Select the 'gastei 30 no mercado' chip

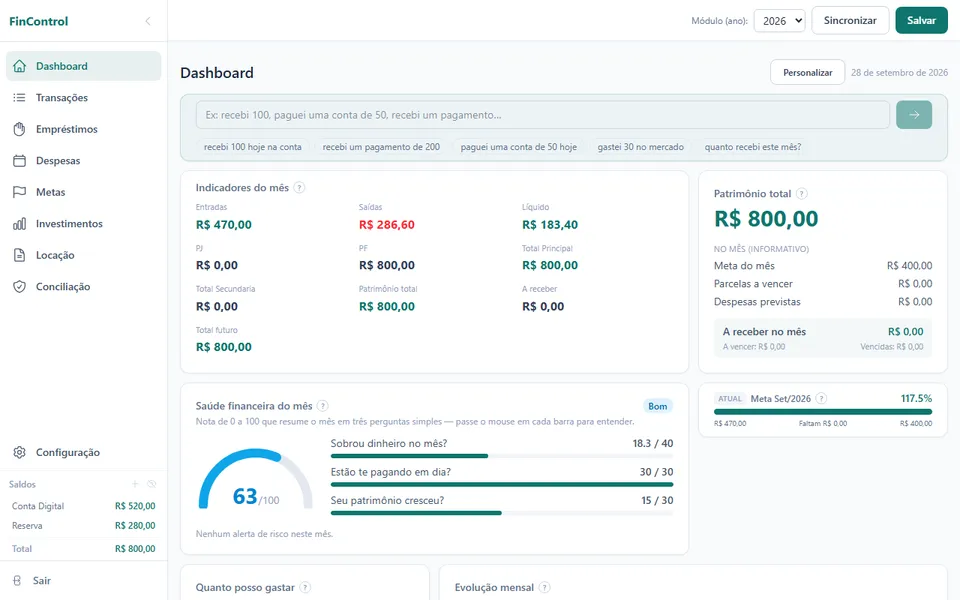(640, 147)
